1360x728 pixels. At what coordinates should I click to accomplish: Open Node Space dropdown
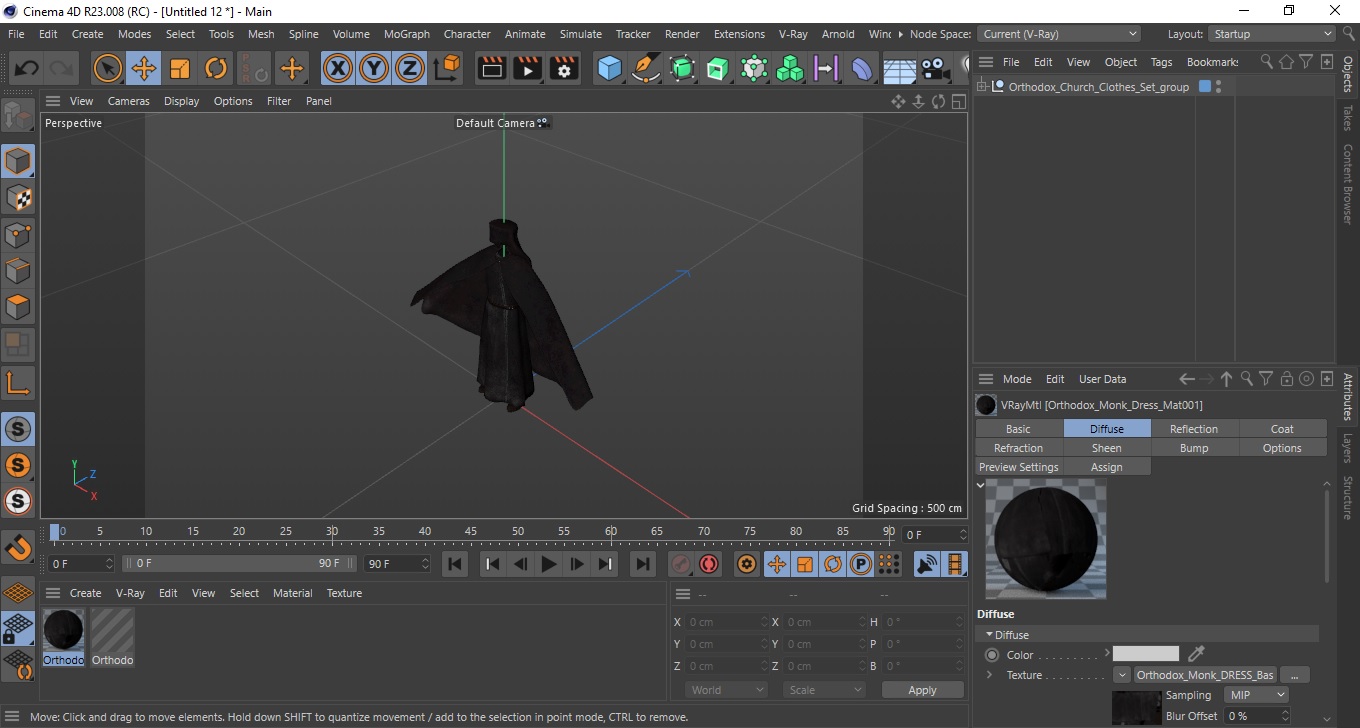click(1059, 34)
